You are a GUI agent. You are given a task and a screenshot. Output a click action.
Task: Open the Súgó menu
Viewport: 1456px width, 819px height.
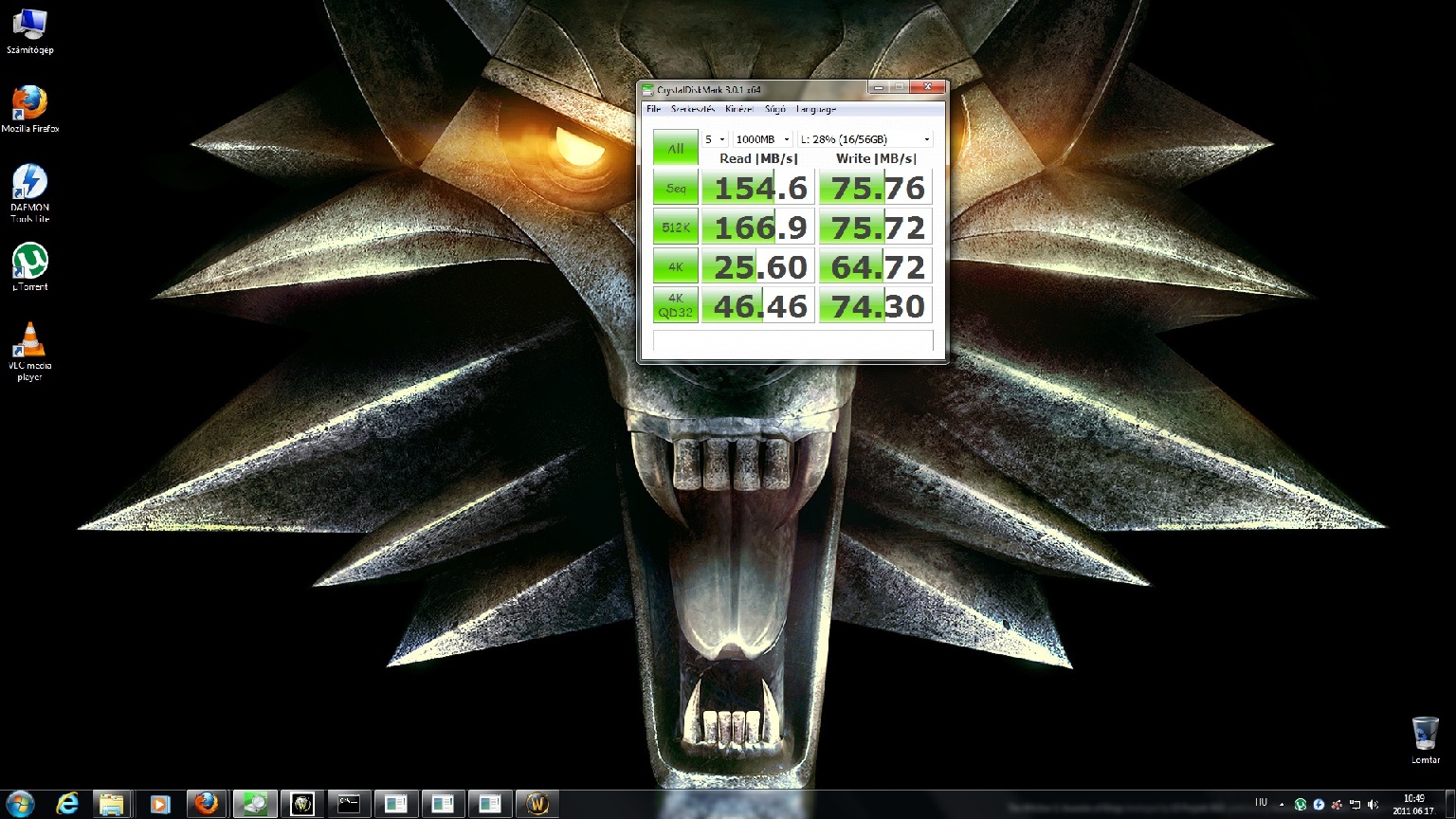point(775,110)
